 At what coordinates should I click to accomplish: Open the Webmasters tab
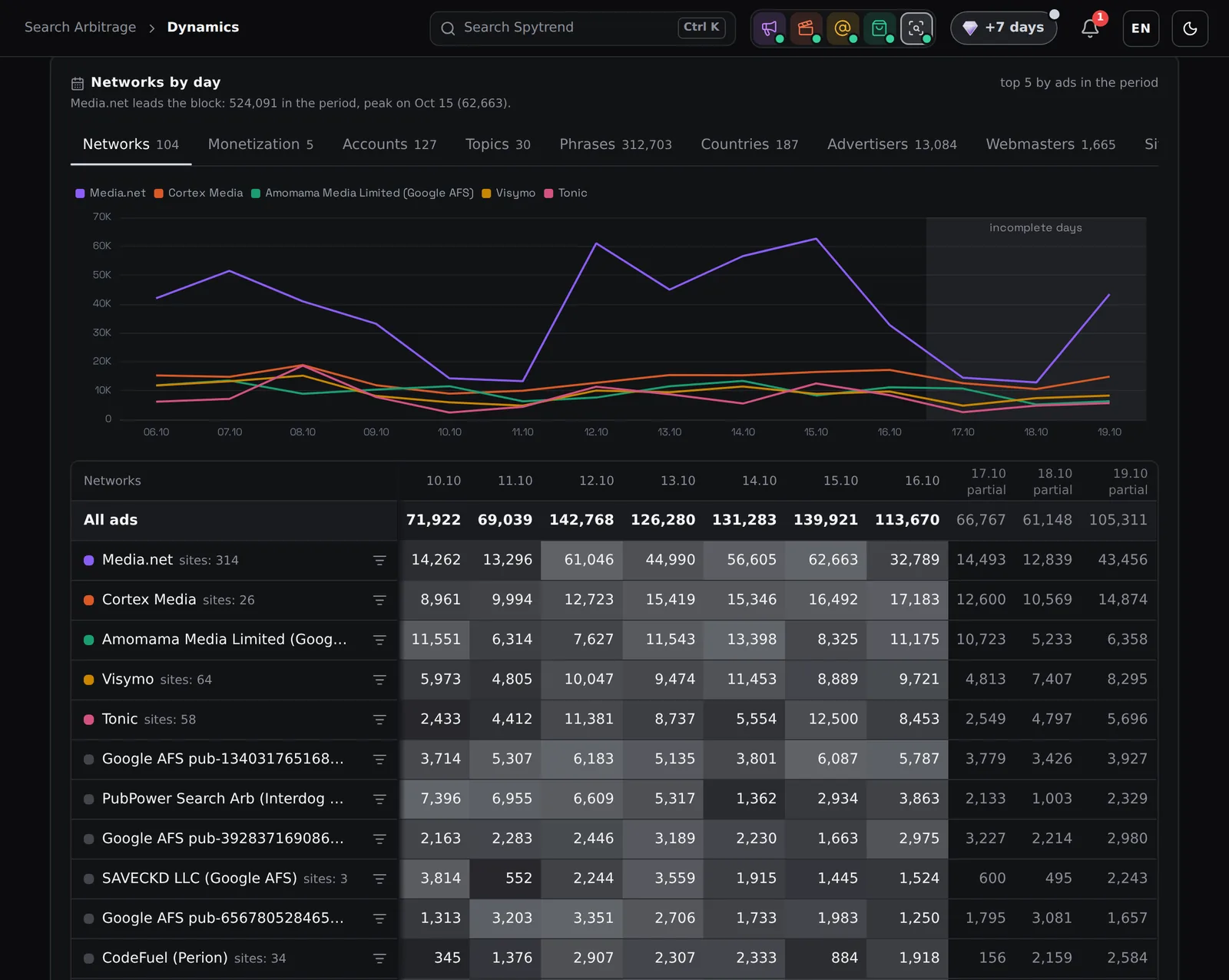[1051, 144]
